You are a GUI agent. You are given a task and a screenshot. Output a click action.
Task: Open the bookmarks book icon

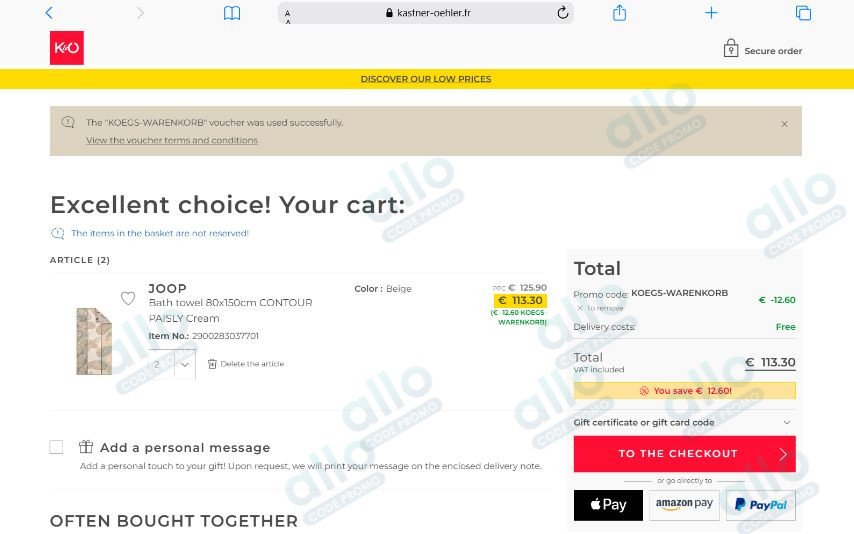pyautogui.click(x=232, y=13)
